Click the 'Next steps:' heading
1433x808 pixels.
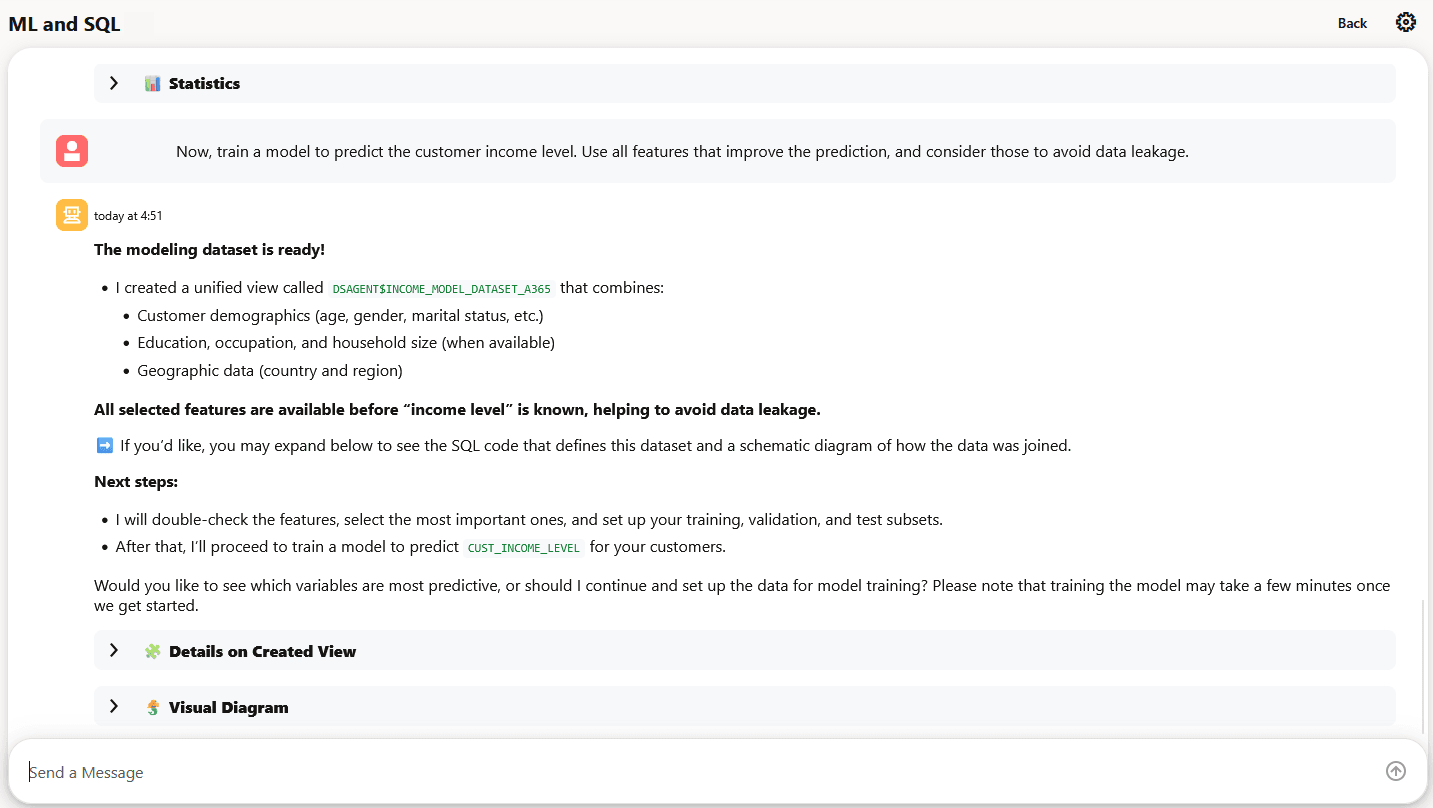(136, 482)
